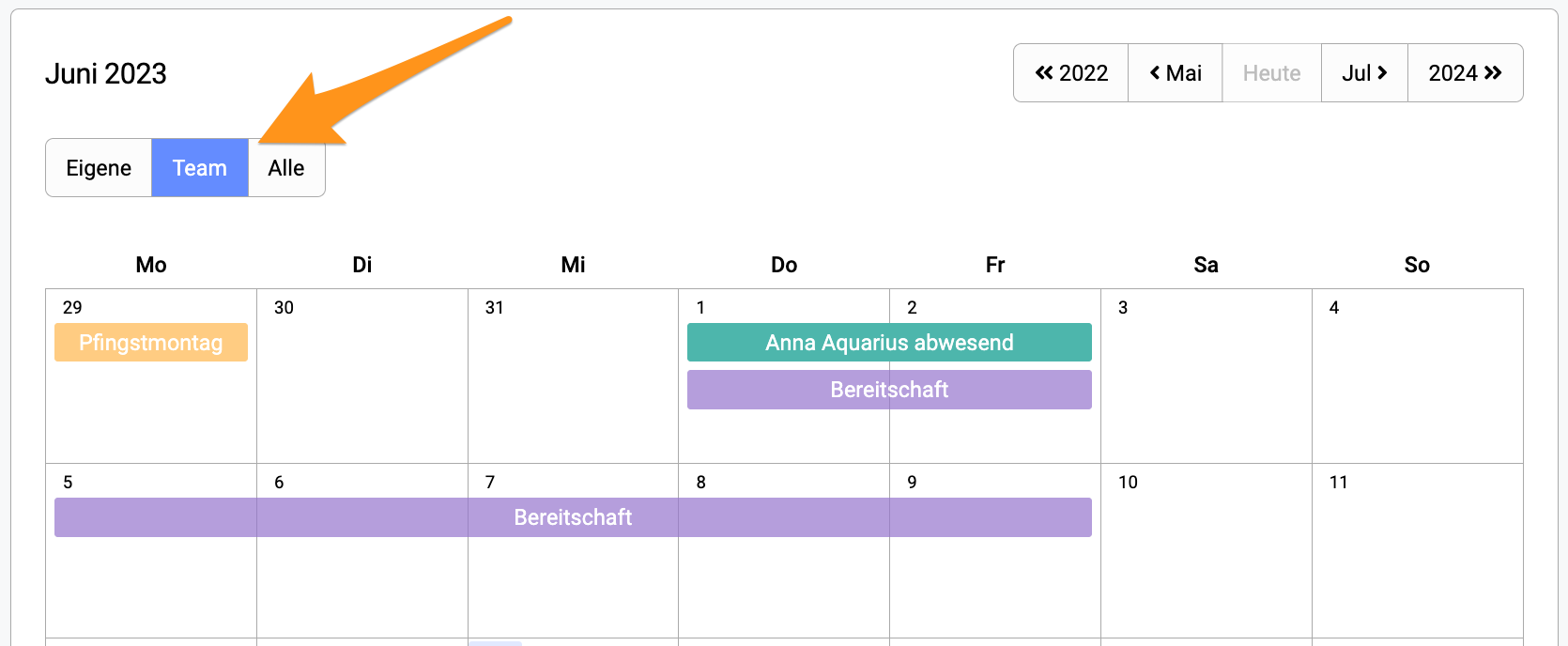Screen dimensions: 1568x646
Task: Open Bereitschaft event on June 1–2
Action: [x=889, y=390]
